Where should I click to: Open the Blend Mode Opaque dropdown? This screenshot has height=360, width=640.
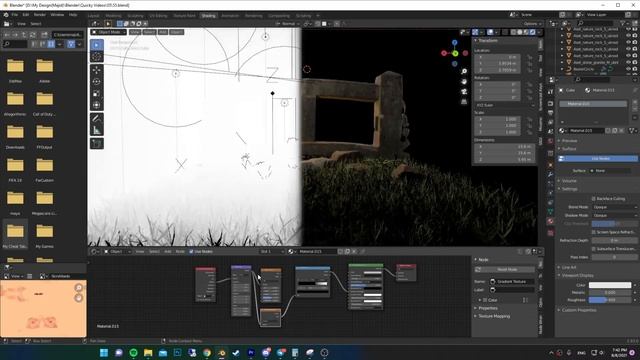(x=614, y=207)
